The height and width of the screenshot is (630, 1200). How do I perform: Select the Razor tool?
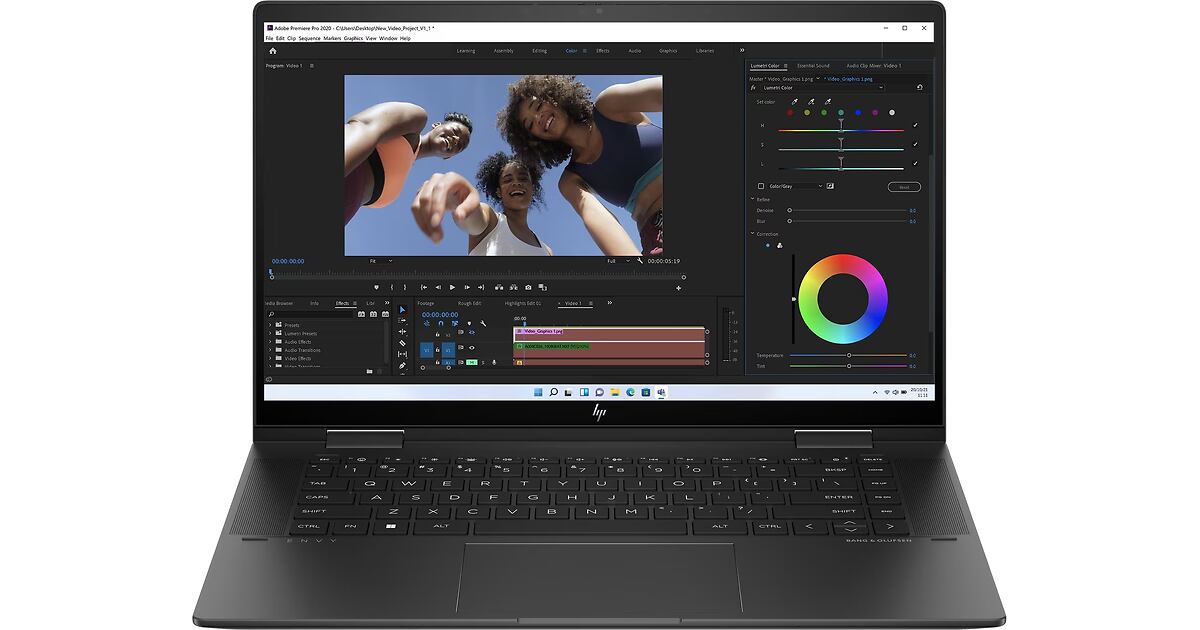(402, 343)
